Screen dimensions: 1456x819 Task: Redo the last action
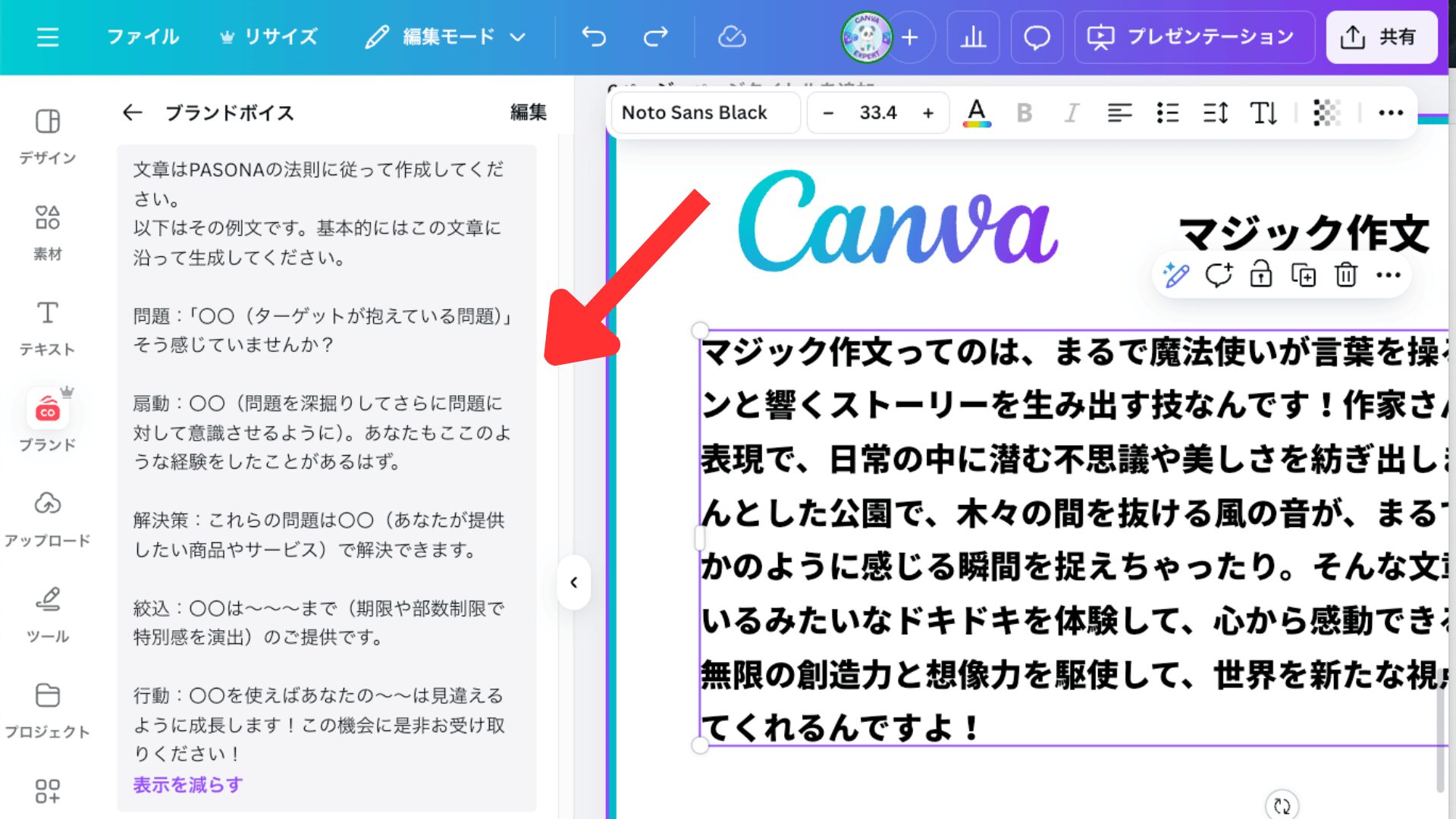[x=655, y=37]
